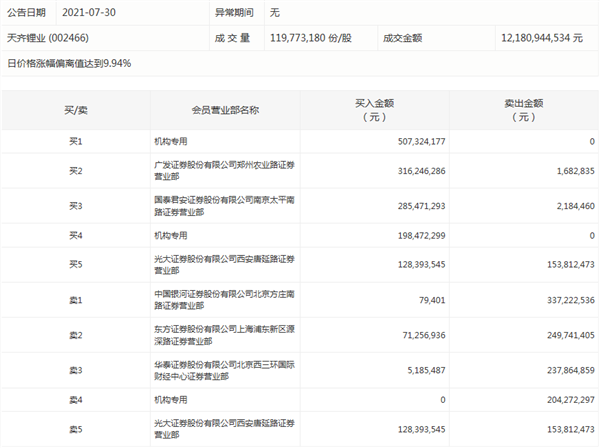Click the 会员营业部名称 column header
The image size is (600, 448).
click(225, 111)
